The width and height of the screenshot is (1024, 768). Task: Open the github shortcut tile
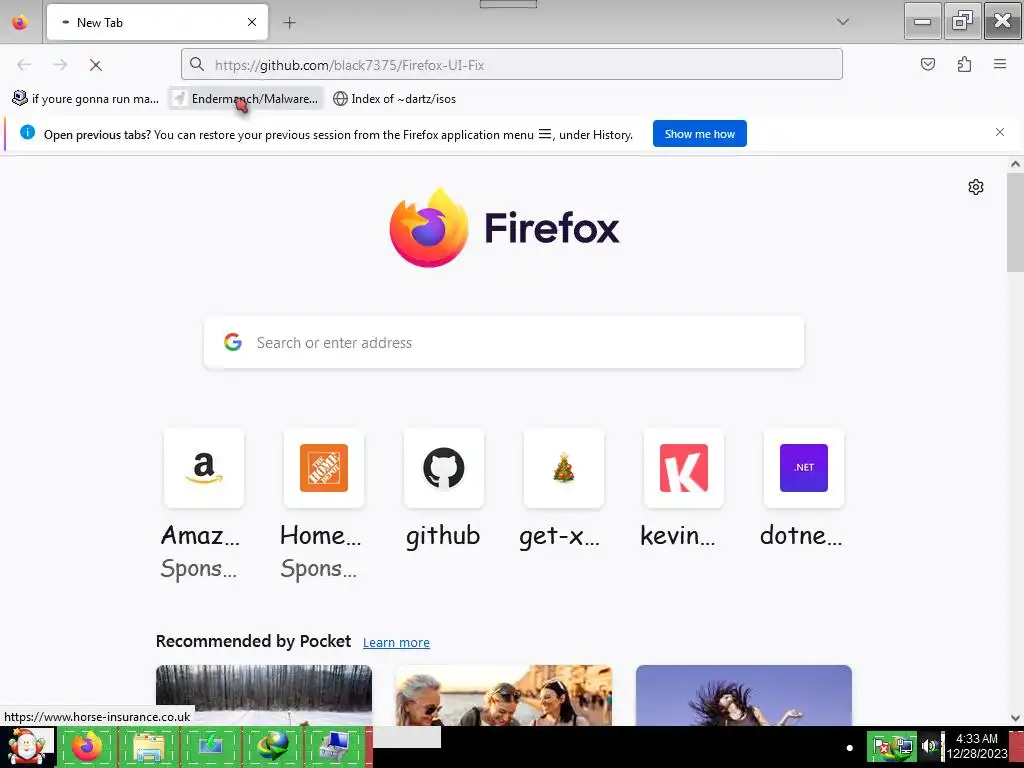[443, 468]
